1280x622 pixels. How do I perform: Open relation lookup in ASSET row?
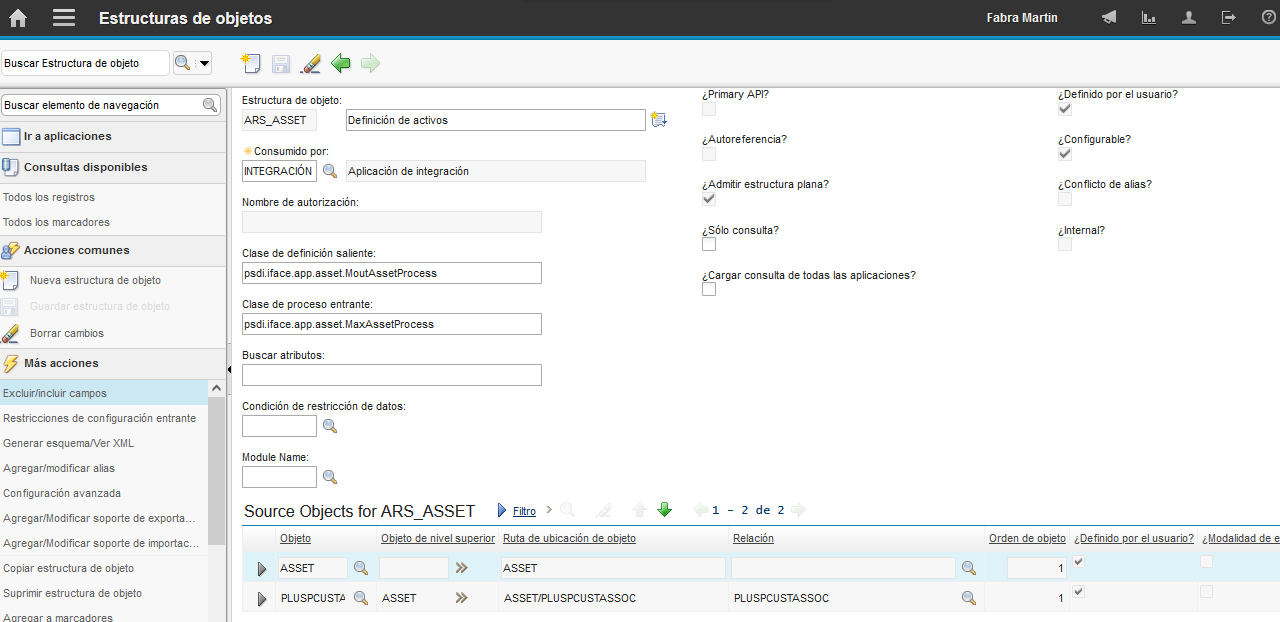968,568
